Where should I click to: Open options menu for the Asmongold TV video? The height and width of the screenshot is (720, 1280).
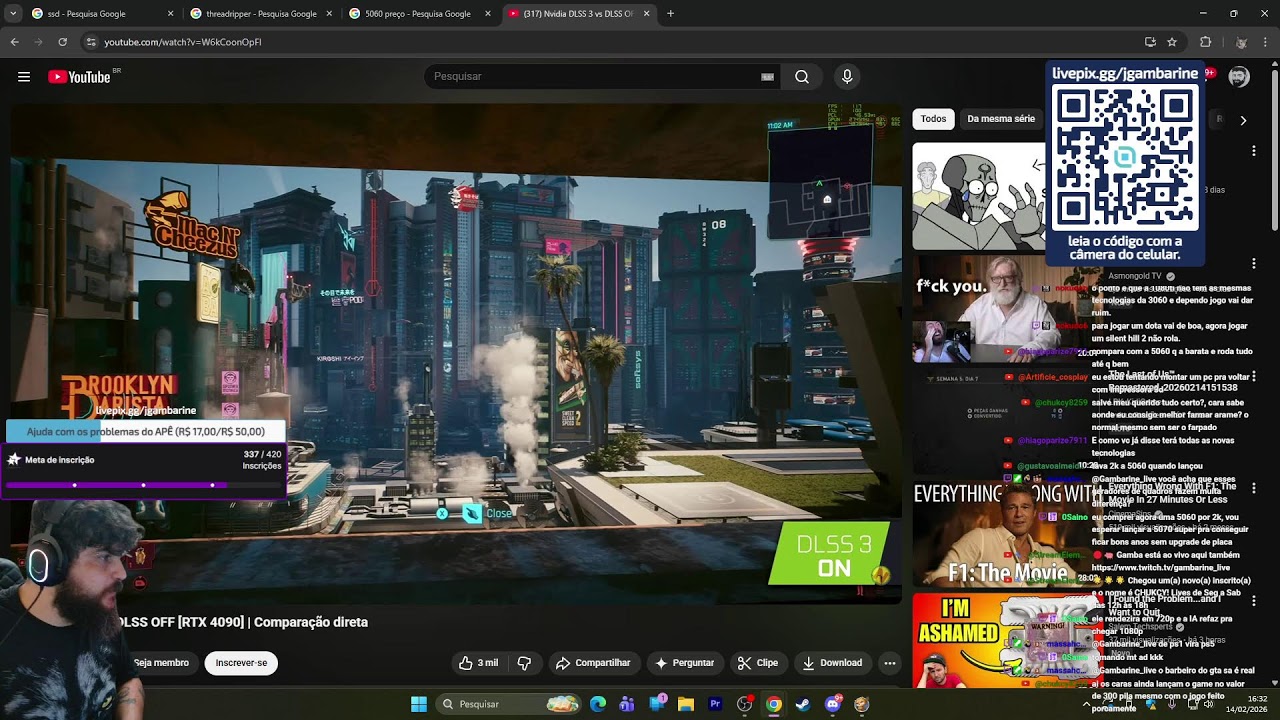pyautogui.click(x=1254, y=264)
